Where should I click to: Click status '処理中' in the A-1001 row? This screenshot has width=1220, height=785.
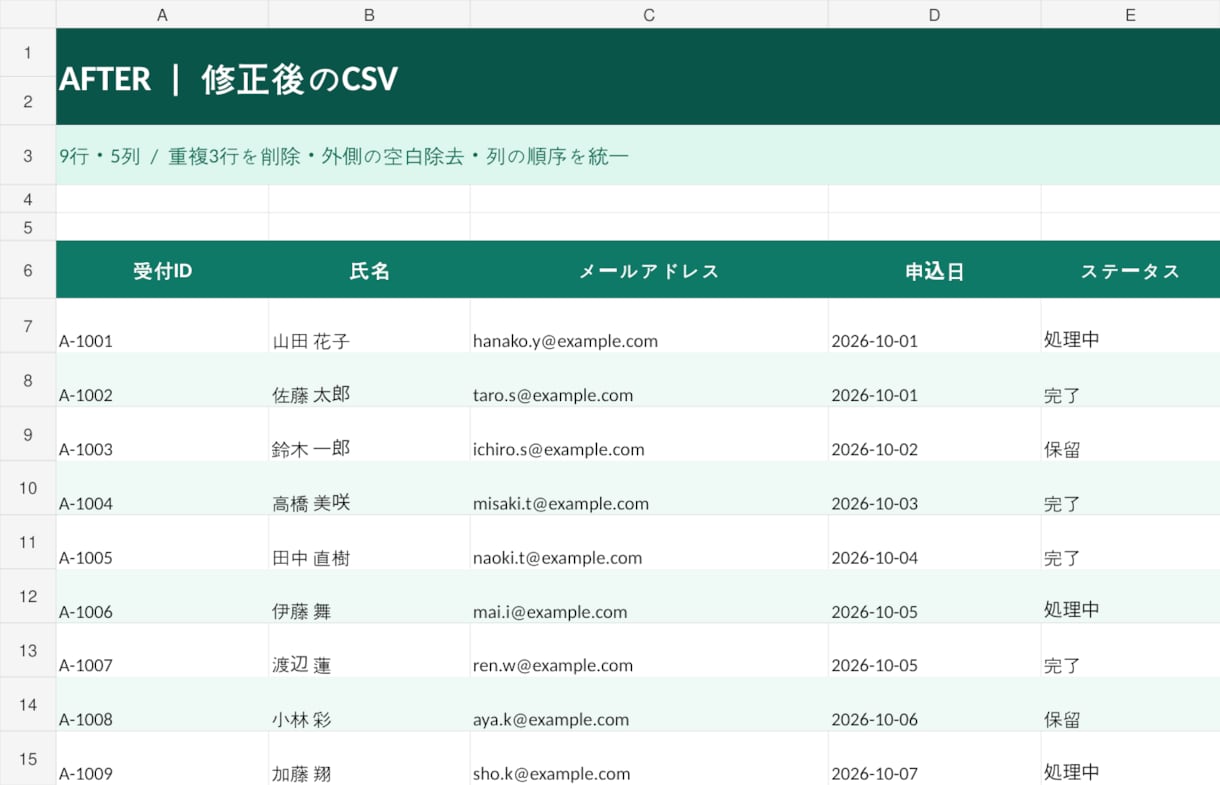tap(1130, 326)
